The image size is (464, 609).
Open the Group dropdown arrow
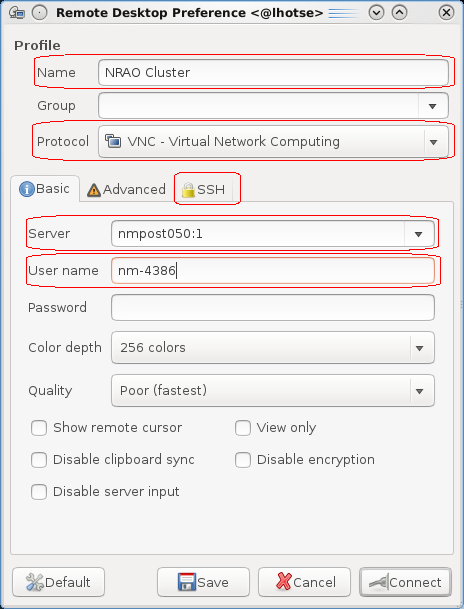[x=433, y=106]
